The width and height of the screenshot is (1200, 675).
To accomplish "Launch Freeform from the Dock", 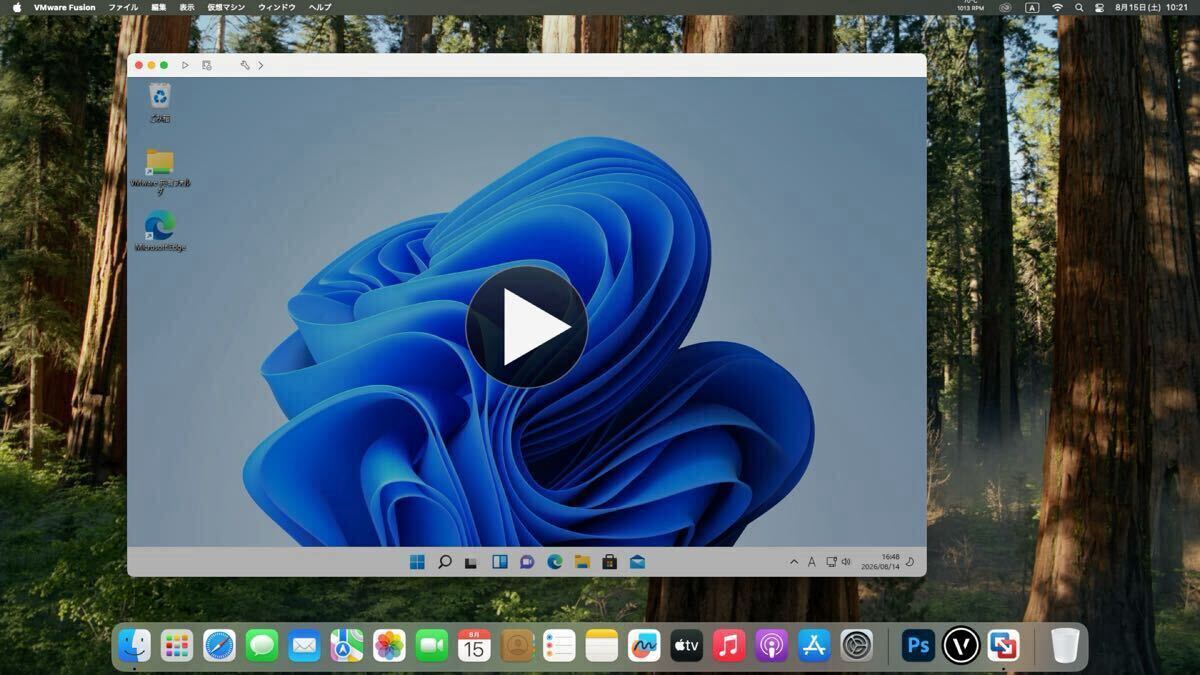I will (644, 645).
